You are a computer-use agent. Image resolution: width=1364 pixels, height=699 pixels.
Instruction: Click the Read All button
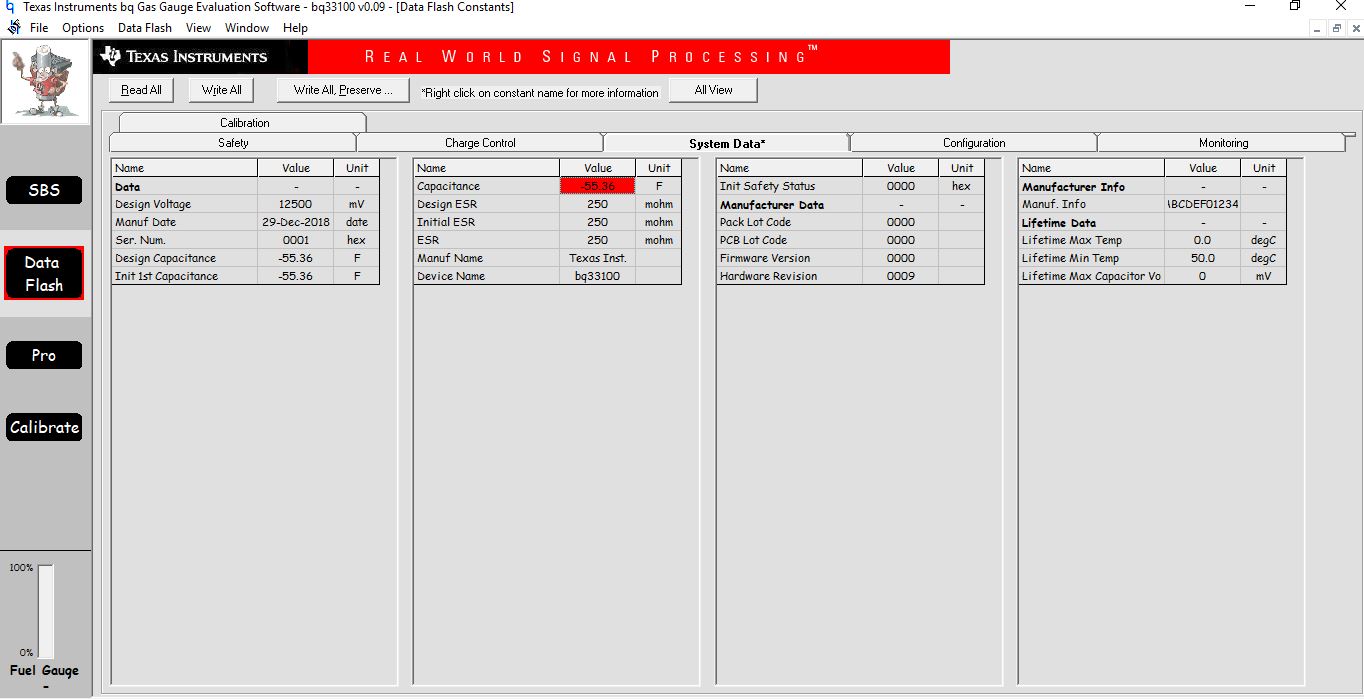click(x=141, y=90)
